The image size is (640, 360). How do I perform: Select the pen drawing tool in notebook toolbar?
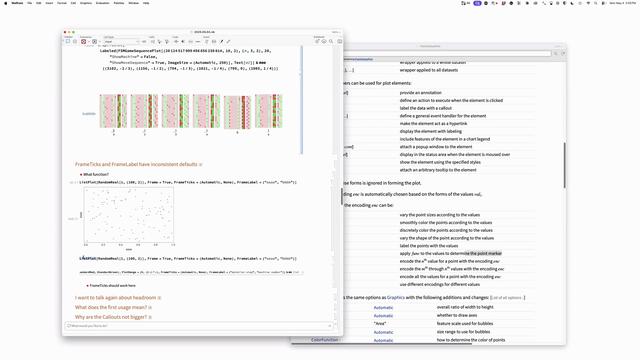pos(222,41)
